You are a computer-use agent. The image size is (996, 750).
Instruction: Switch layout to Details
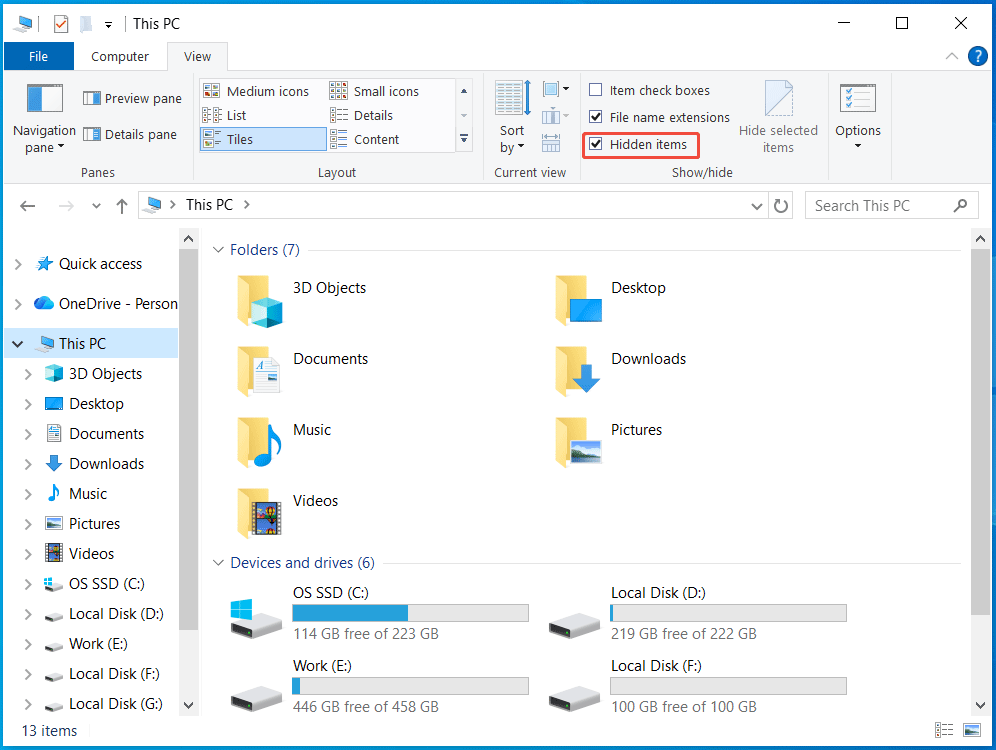(361, 116)
